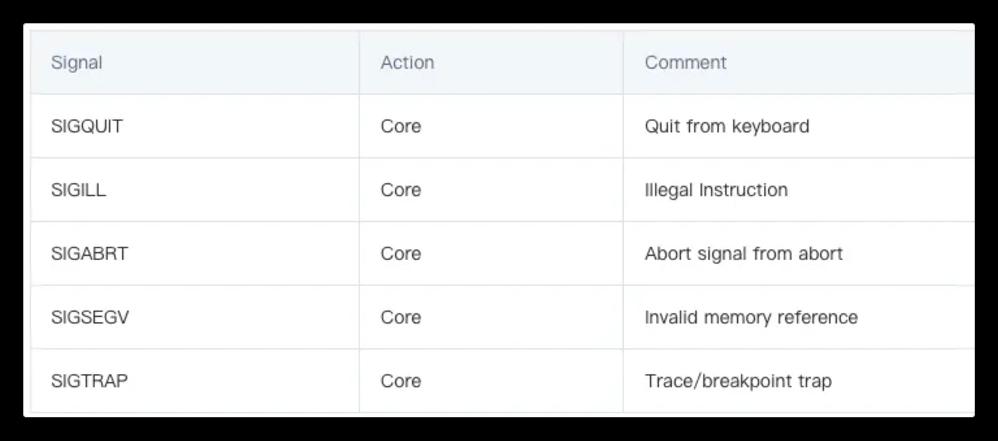The height and width of the screenshot is (441, 998).
Task: Click the Core action in SIGILL row
Action: [401, 190]
